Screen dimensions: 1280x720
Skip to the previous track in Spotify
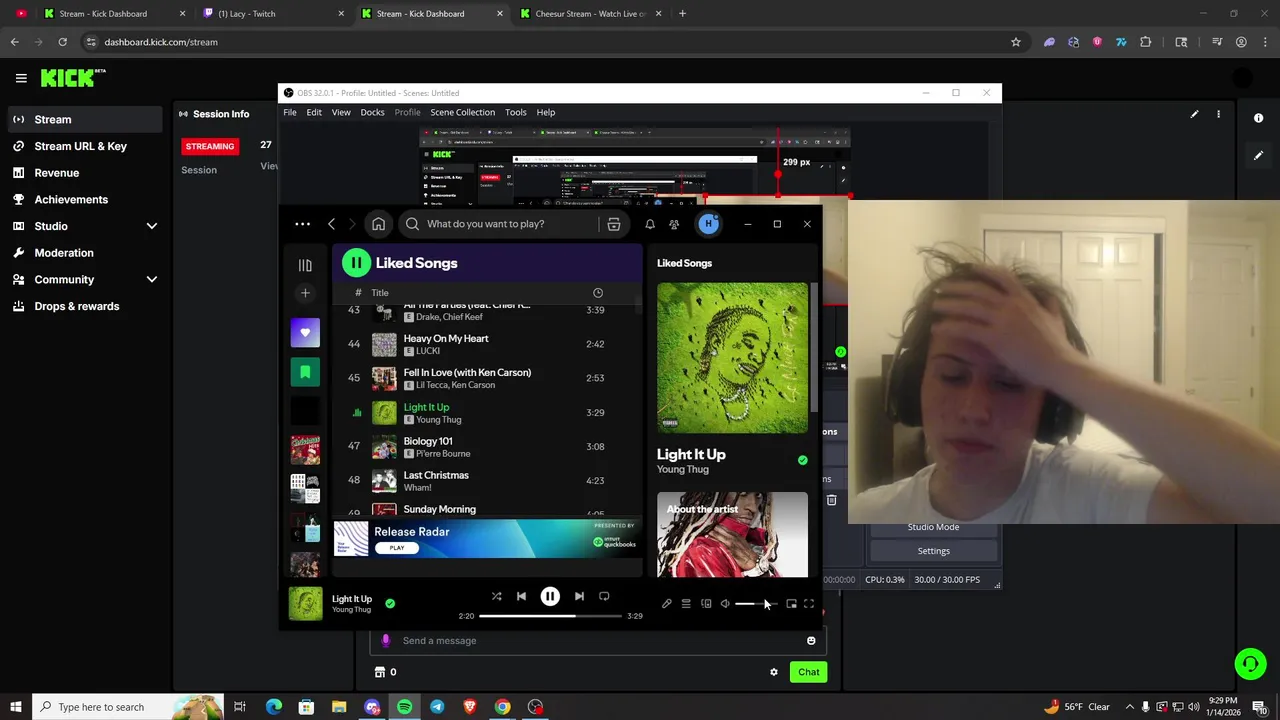point(521,596)
